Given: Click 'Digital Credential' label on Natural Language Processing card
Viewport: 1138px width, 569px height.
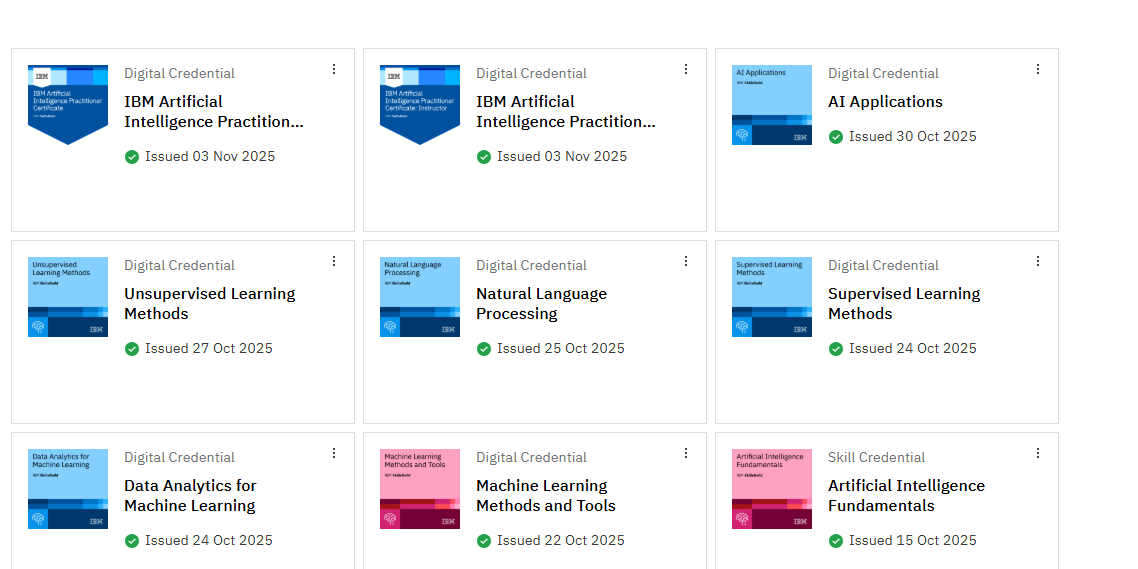Looking at the screenshot, I should [x=531, y=266].
